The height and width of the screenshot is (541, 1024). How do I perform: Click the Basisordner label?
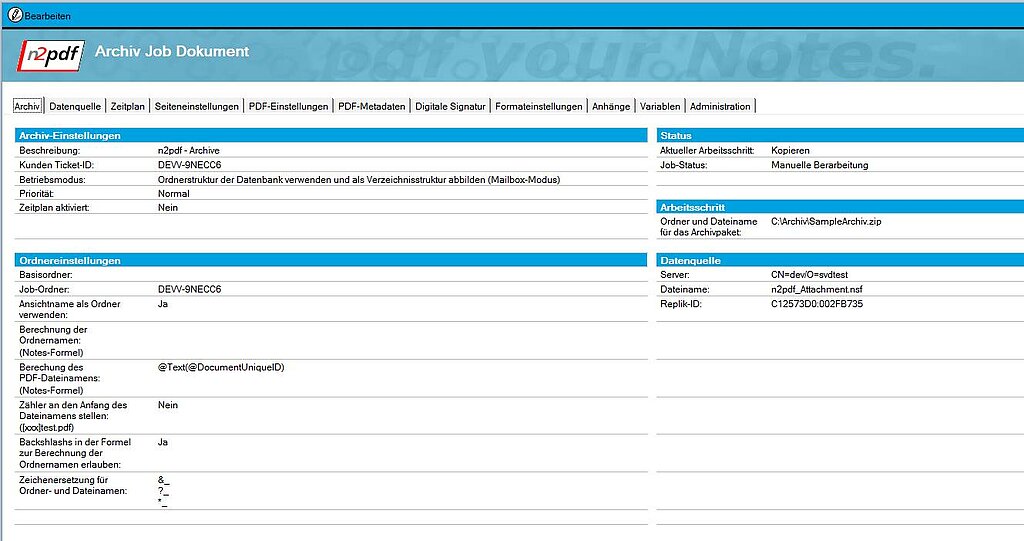46,274
